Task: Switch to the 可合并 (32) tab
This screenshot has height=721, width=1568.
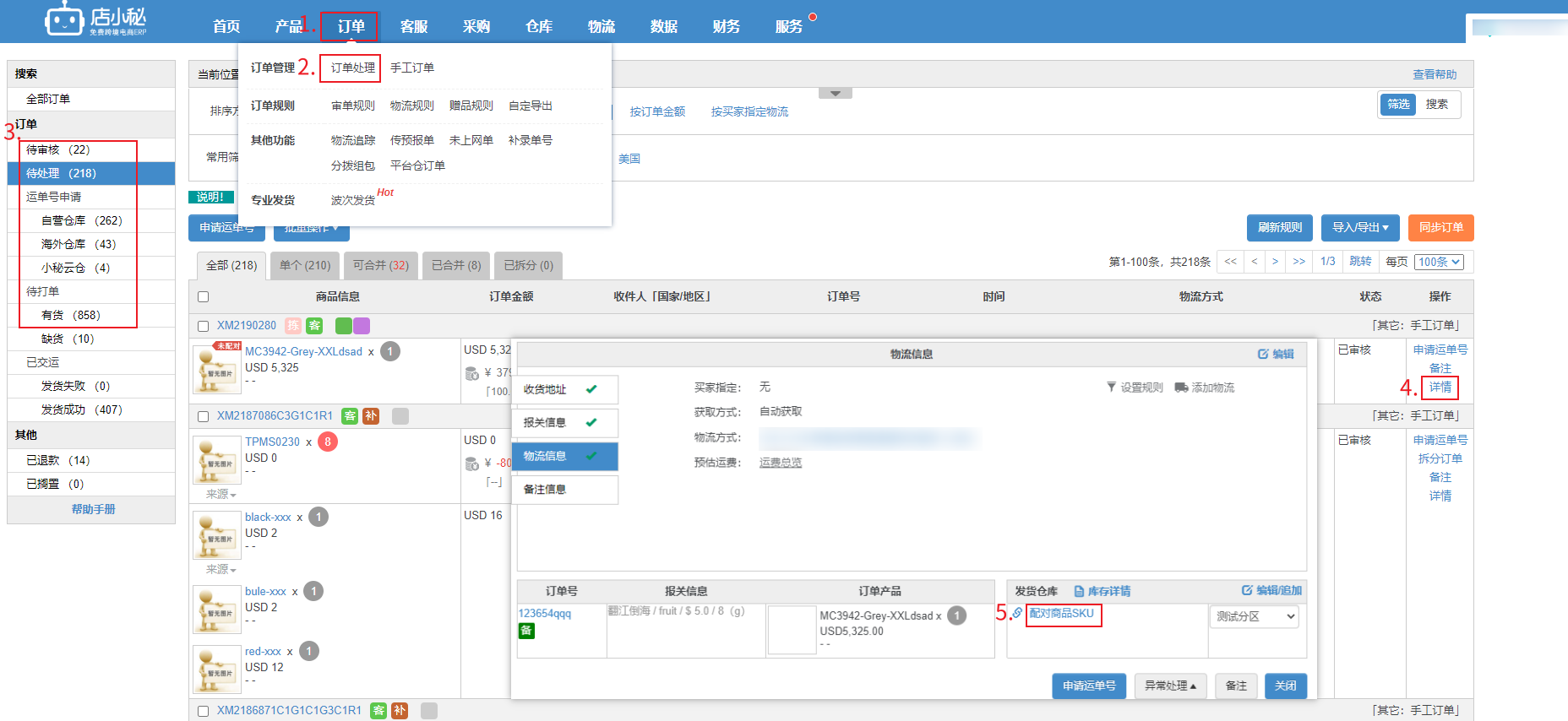Action: (380, 265)
